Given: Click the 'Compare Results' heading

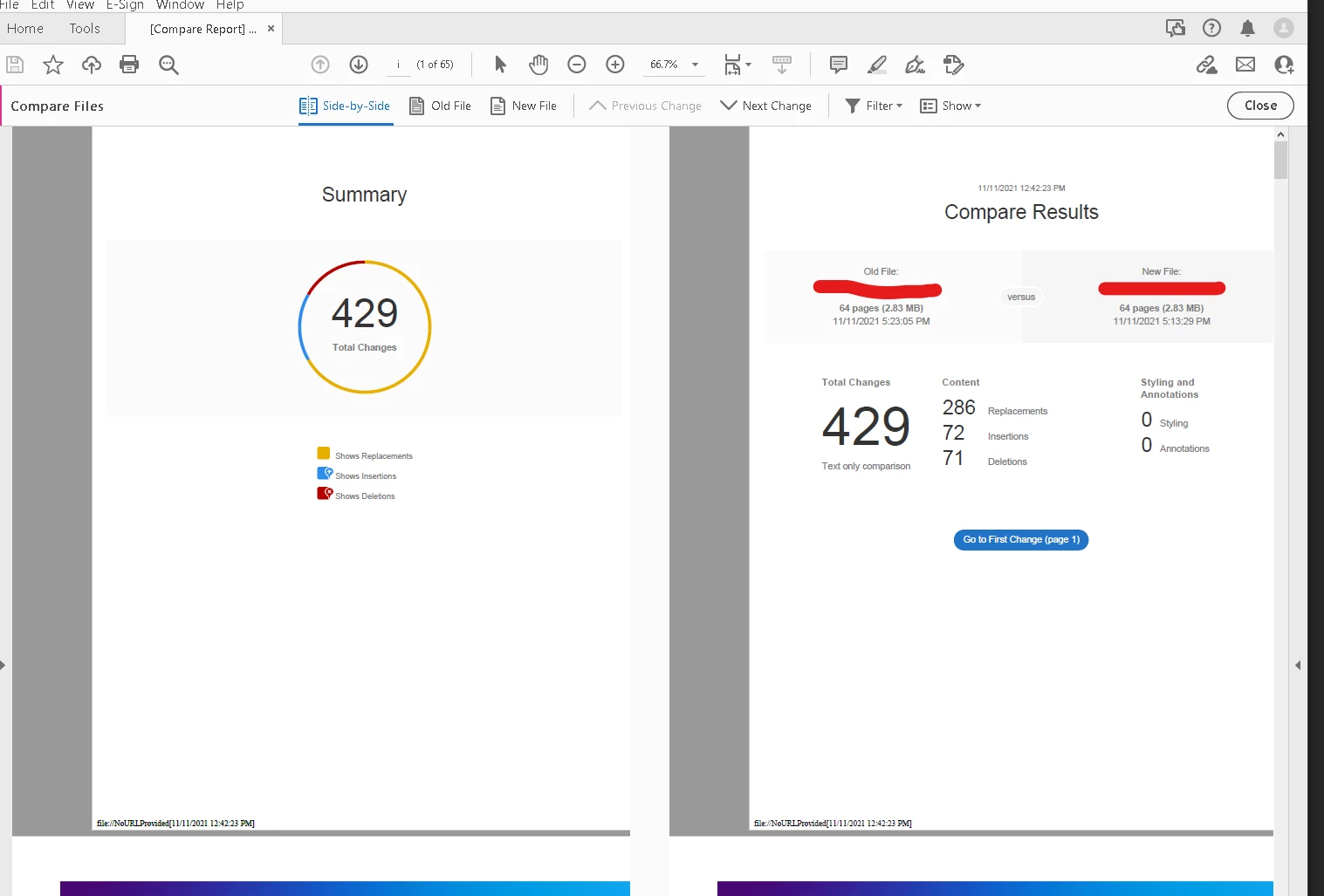Looking at the screenshot, I should [x=1021, y=212].
